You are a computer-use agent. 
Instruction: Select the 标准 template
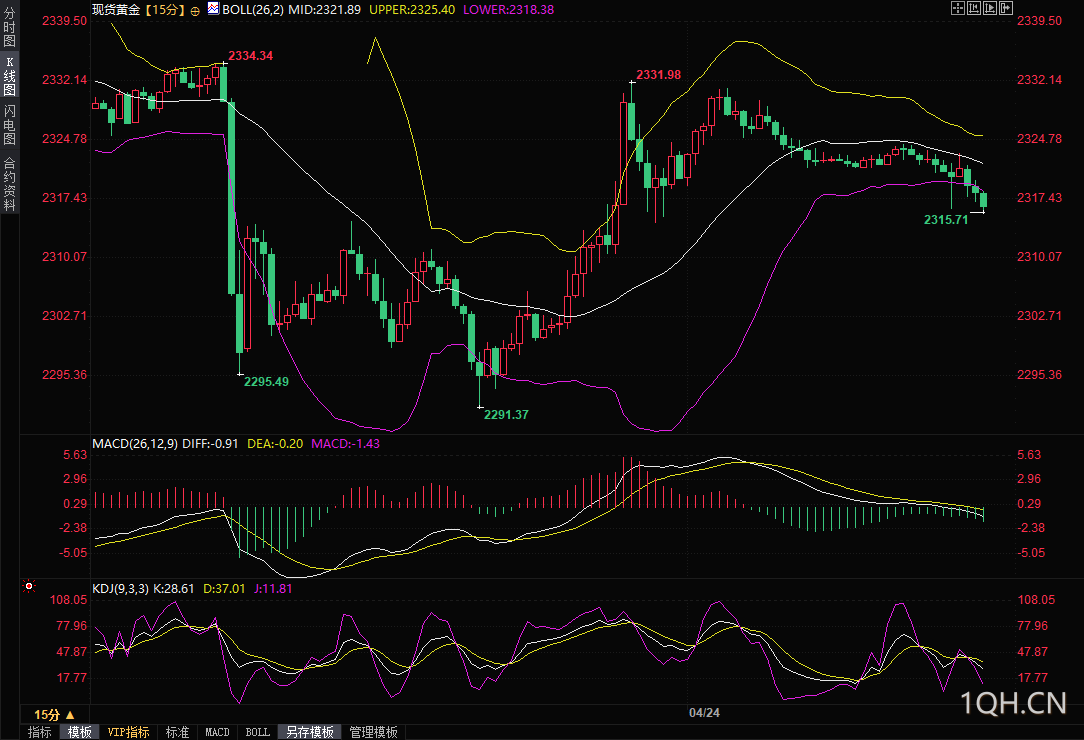coord(178,732)
